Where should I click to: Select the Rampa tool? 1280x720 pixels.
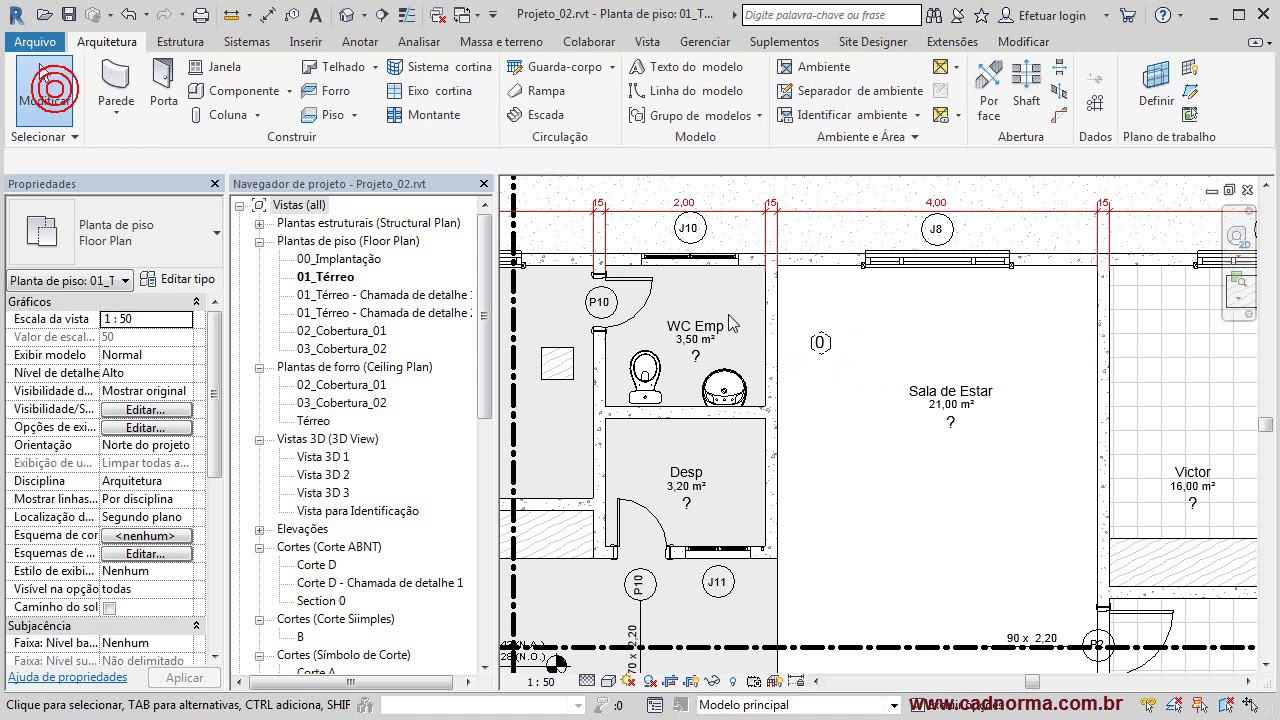tap(536, 91)
